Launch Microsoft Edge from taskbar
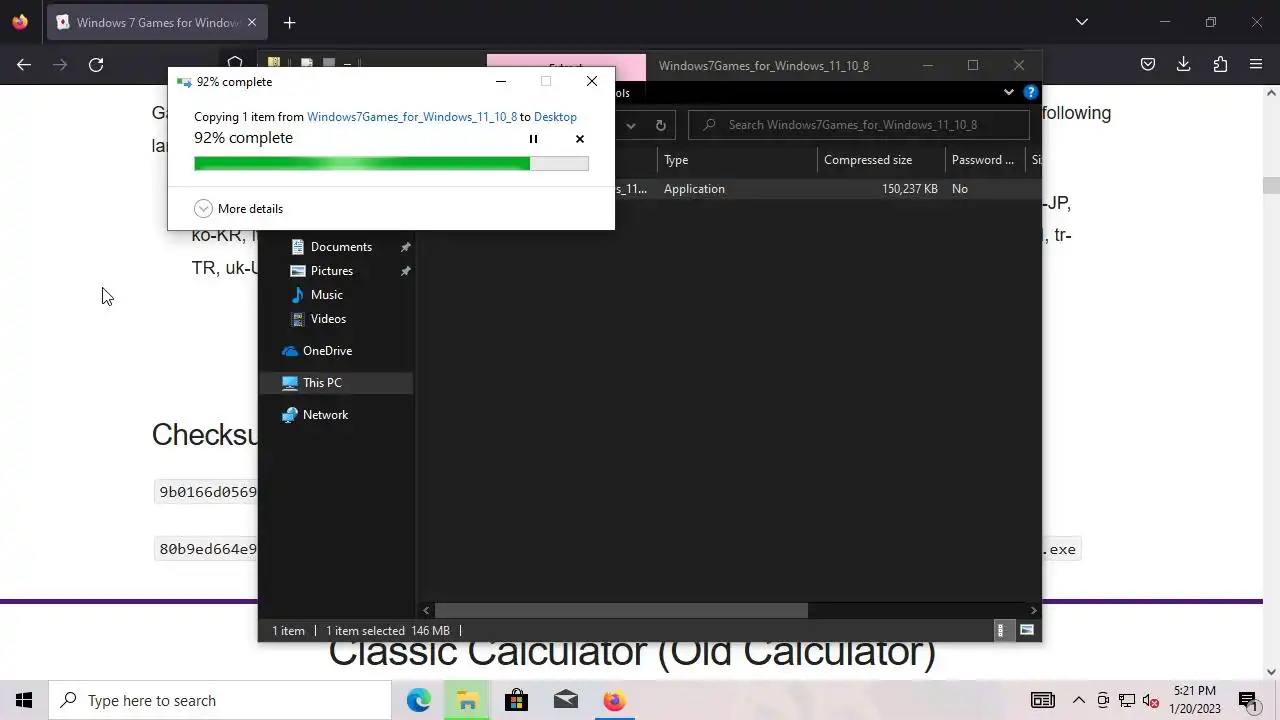 pos(418,700)
